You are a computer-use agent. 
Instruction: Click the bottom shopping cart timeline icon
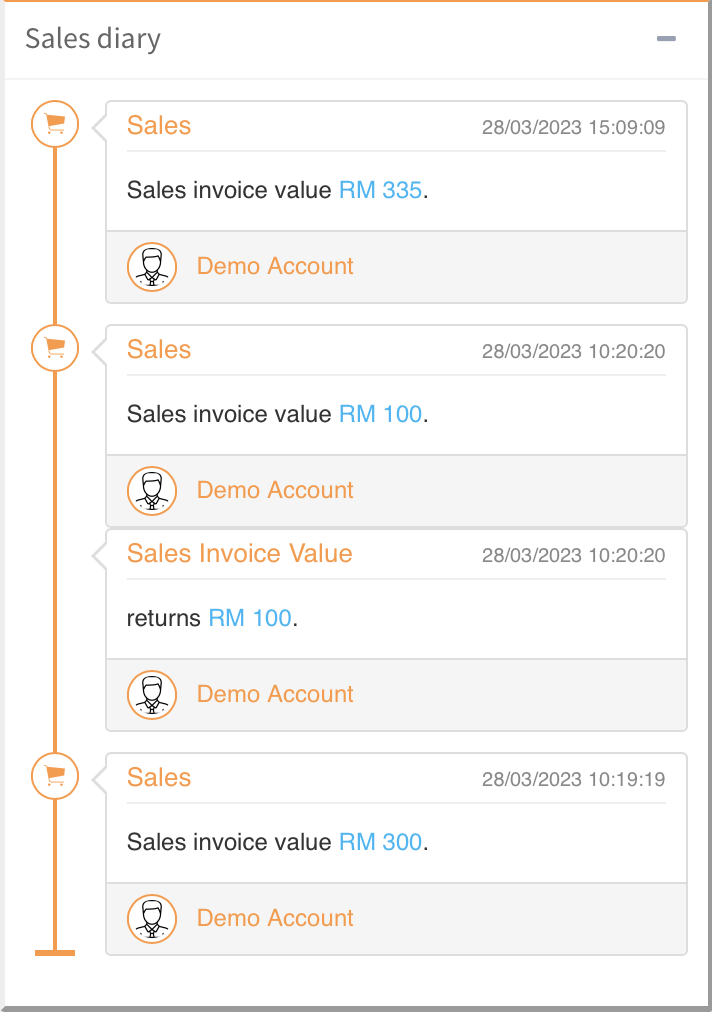55,776
